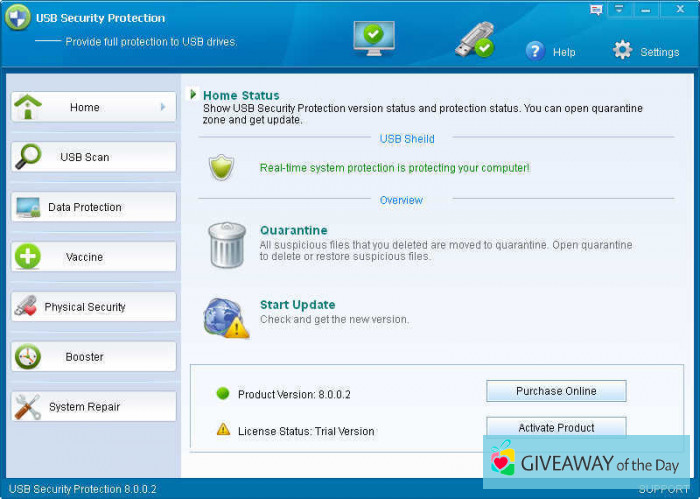Viewport: 700px width, 499px height.
Task: Open the Start Update link
Action: pos(297,305)
